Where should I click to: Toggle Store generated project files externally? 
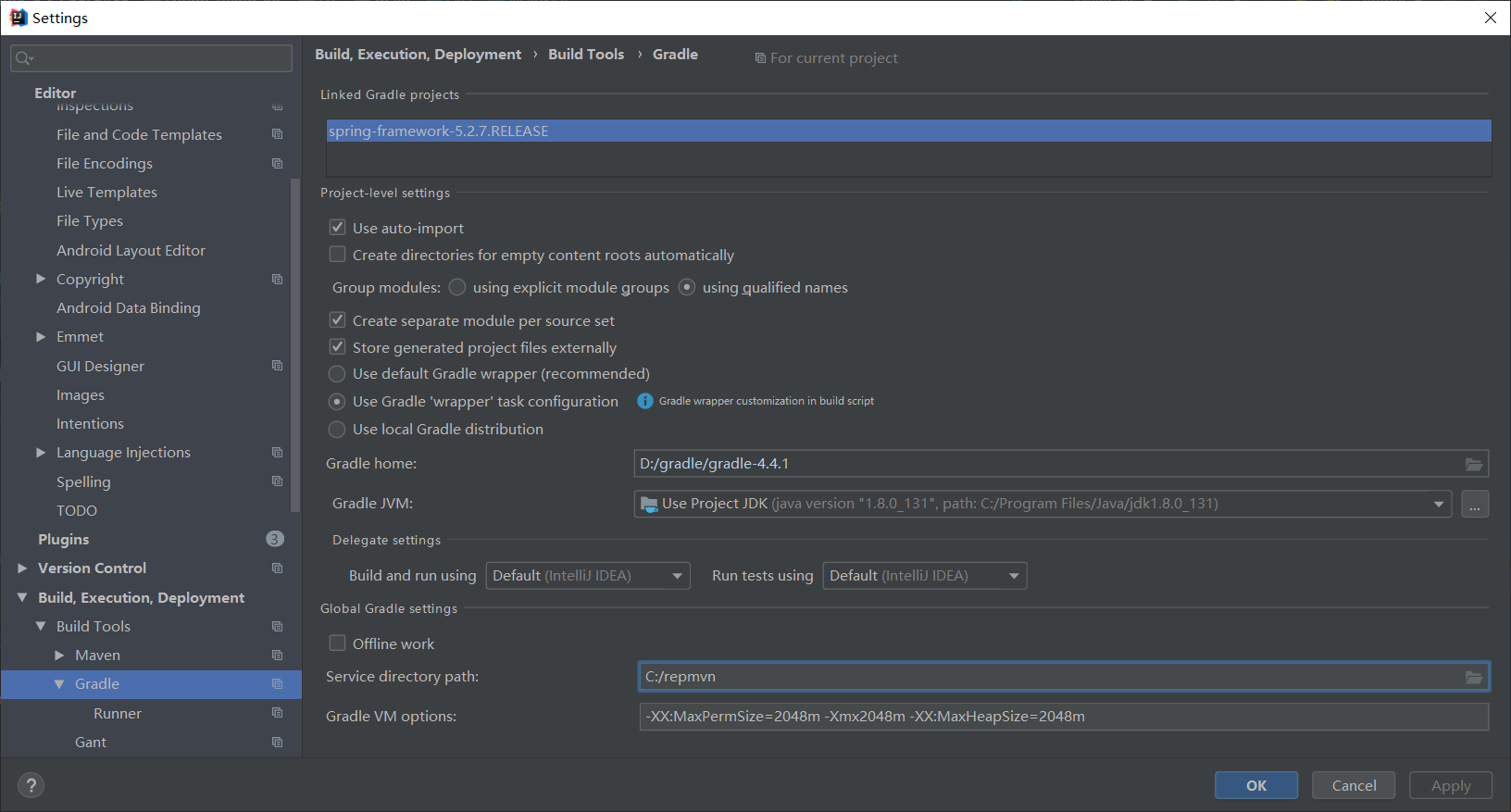tap(338, 346)
